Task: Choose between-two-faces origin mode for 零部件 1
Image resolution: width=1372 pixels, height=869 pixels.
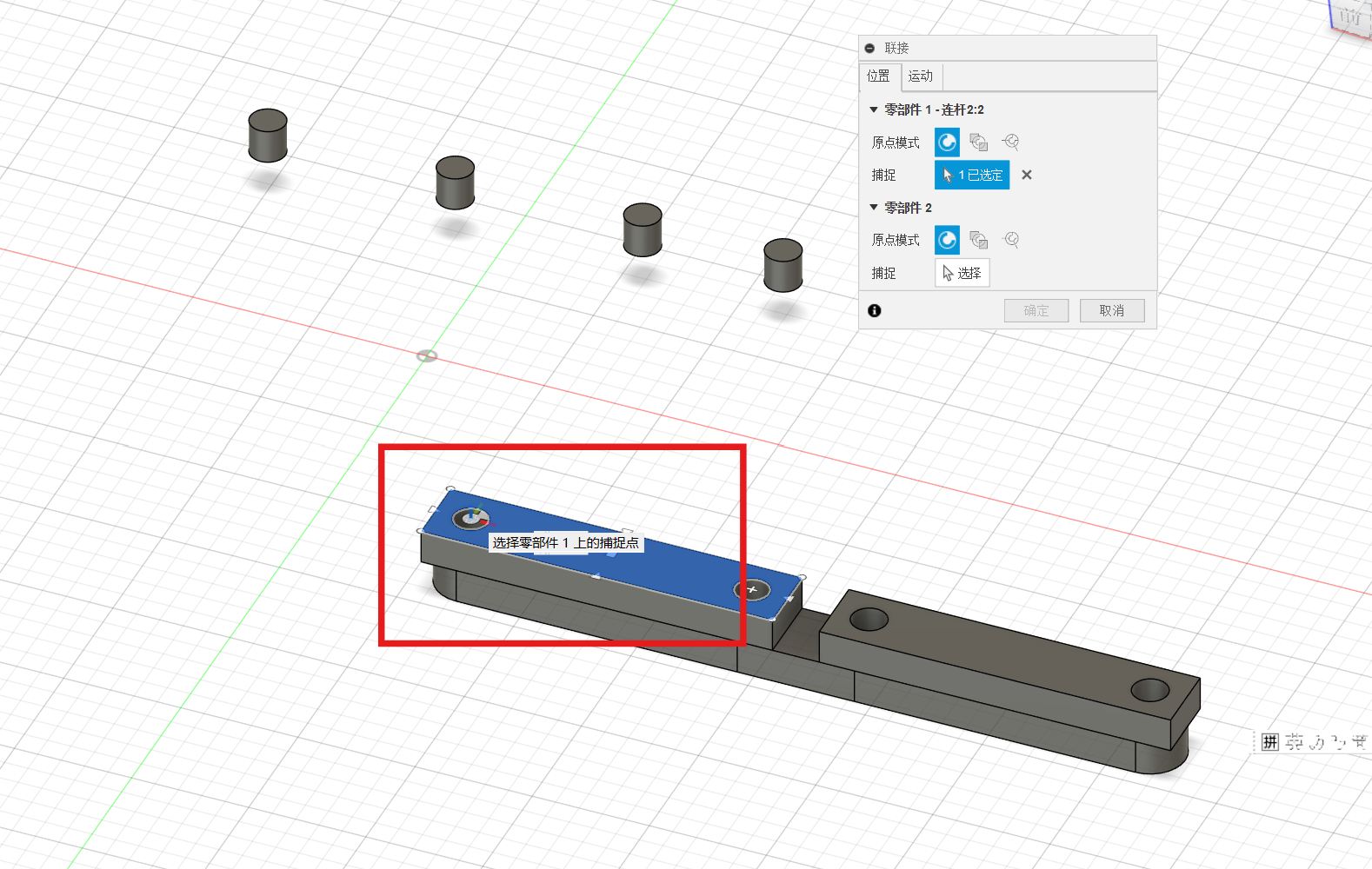Action: pyautogui.click(x=979, y=142)
